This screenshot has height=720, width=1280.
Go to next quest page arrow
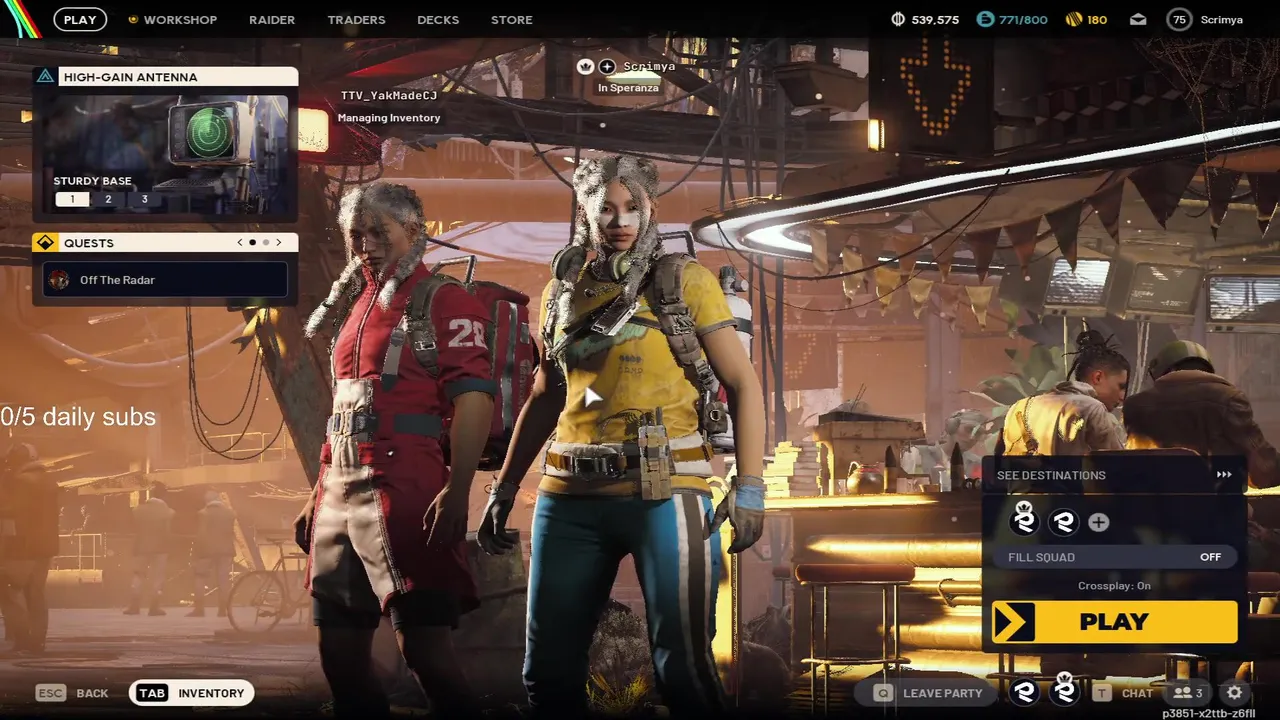pos(279,242)
